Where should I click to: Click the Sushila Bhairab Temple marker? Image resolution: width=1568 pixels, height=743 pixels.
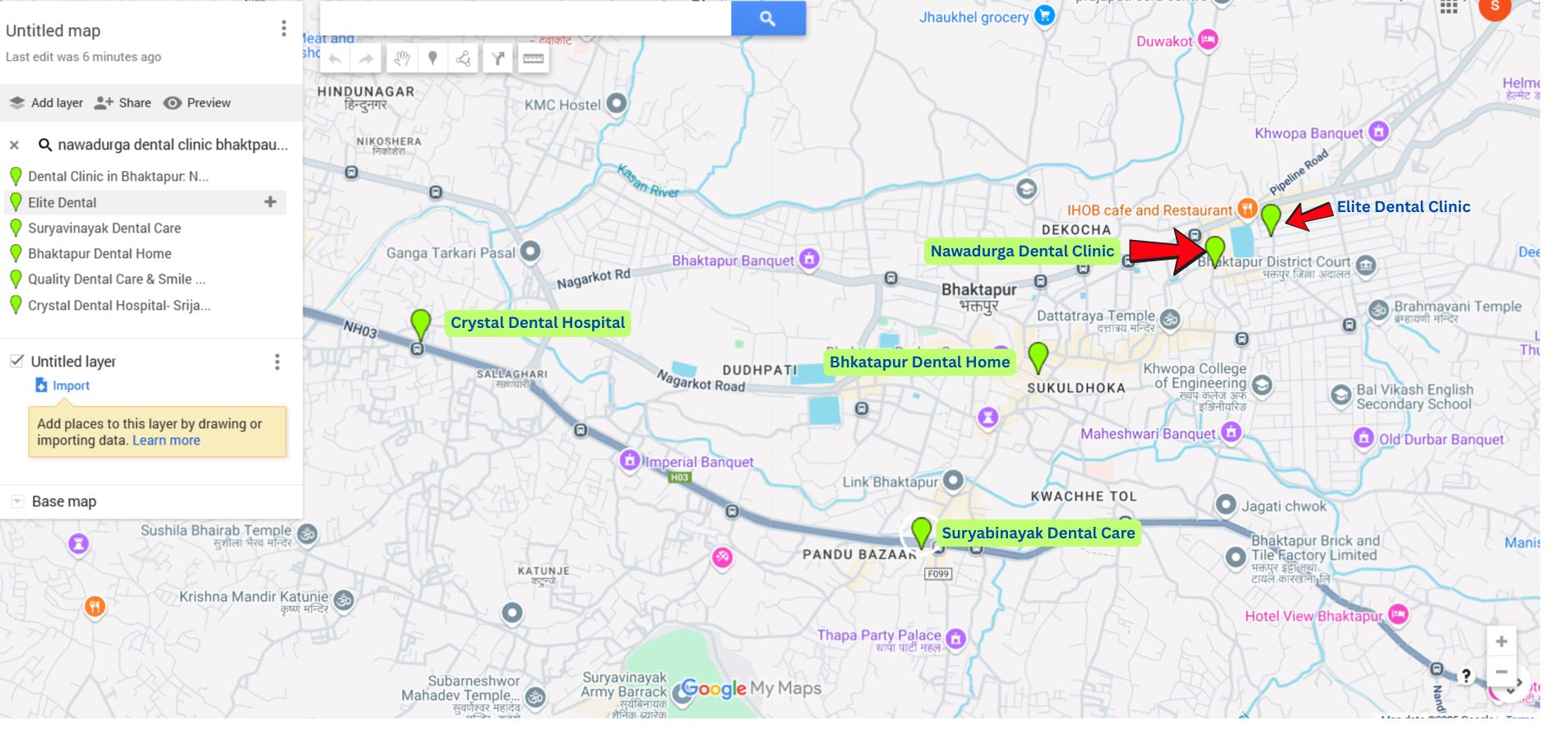(x=308, y=534)
